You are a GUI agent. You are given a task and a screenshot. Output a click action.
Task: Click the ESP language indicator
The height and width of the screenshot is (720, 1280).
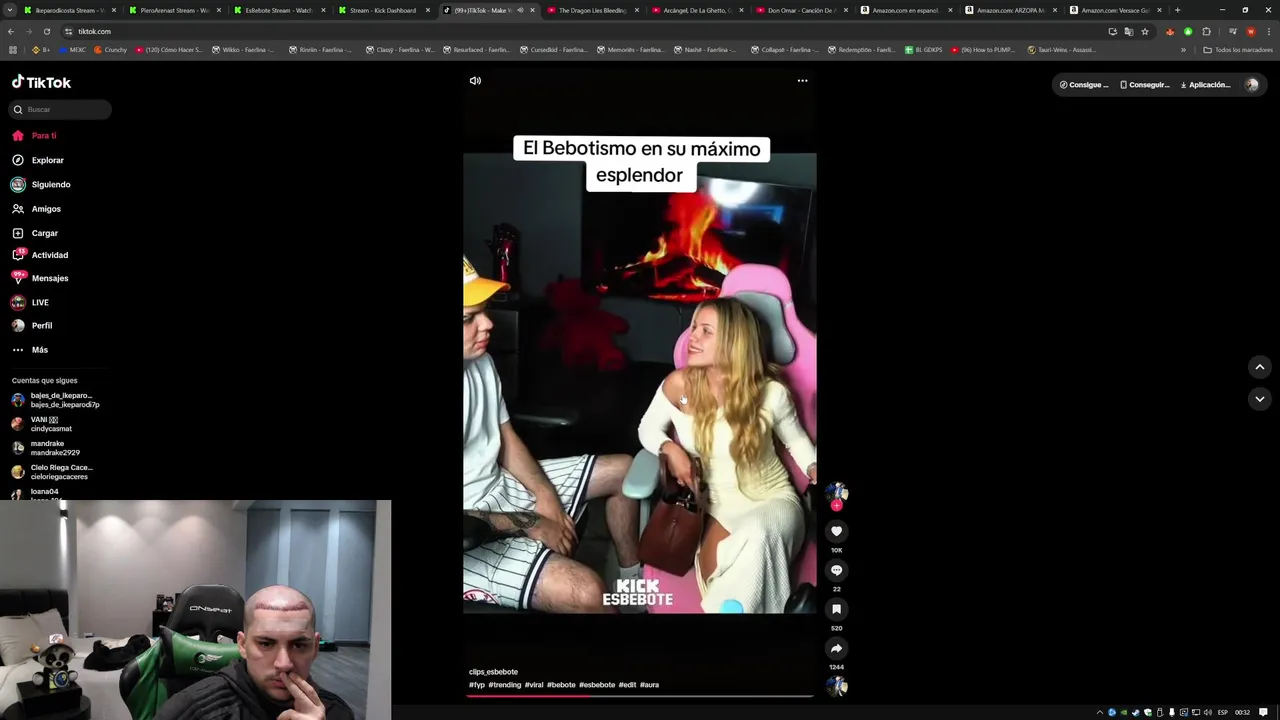(x=1222, y=712)
